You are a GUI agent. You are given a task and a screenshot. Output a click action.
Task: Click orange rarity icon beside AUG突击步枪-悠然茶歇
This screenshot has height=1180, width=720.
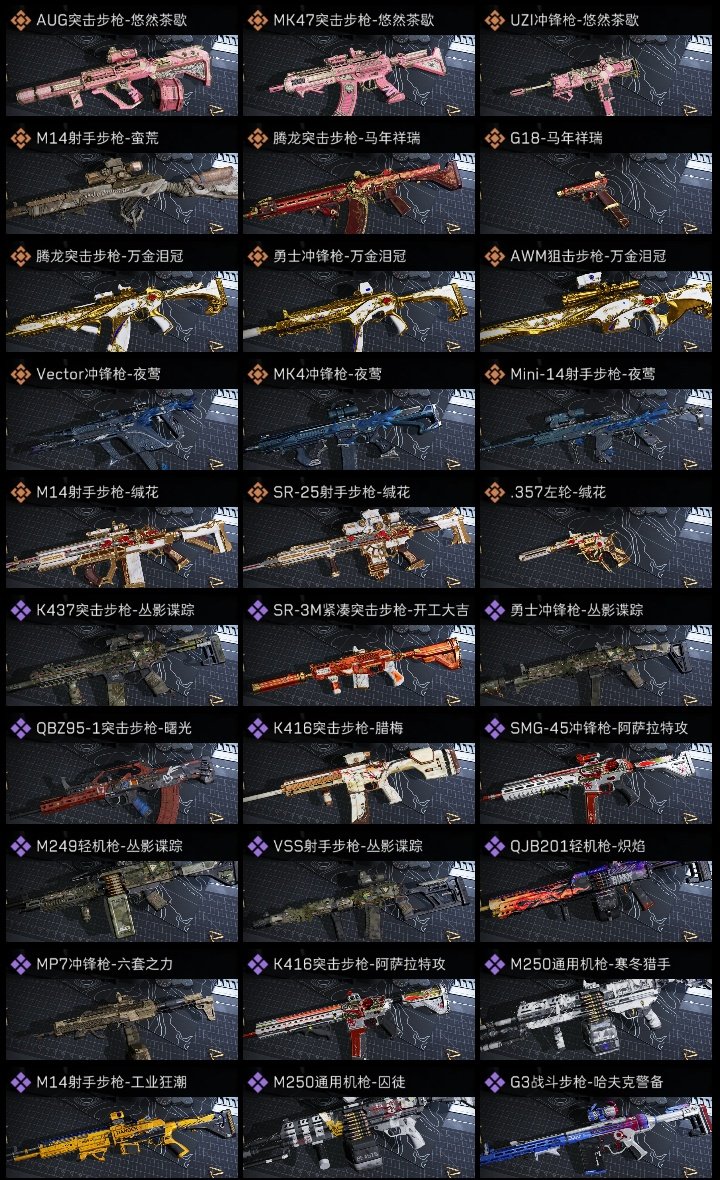pyautogui.click(x=21, y=20)
